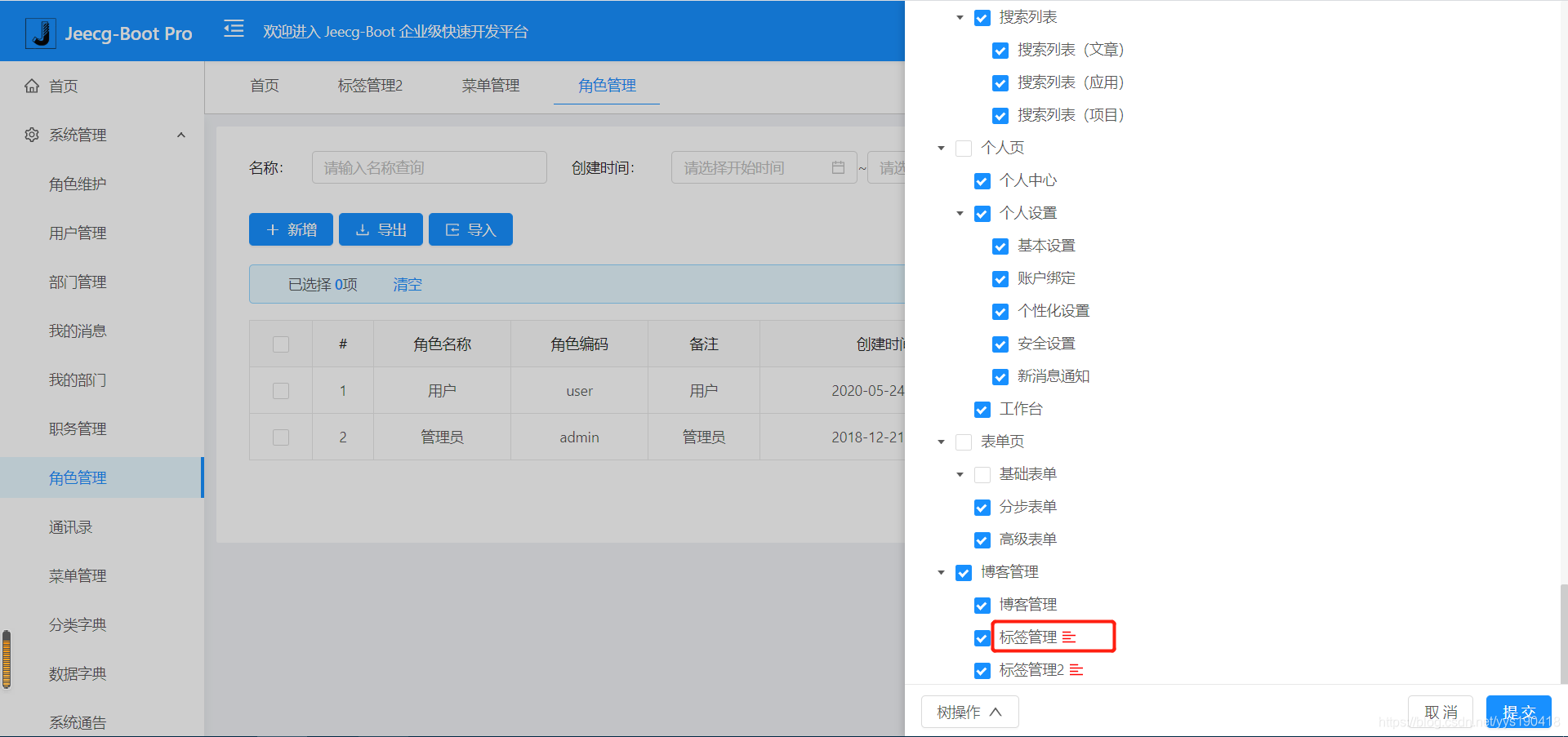This screenshot has width=1568, height=737.
Task: Click the 清空 link
Action: click(408, 284)
